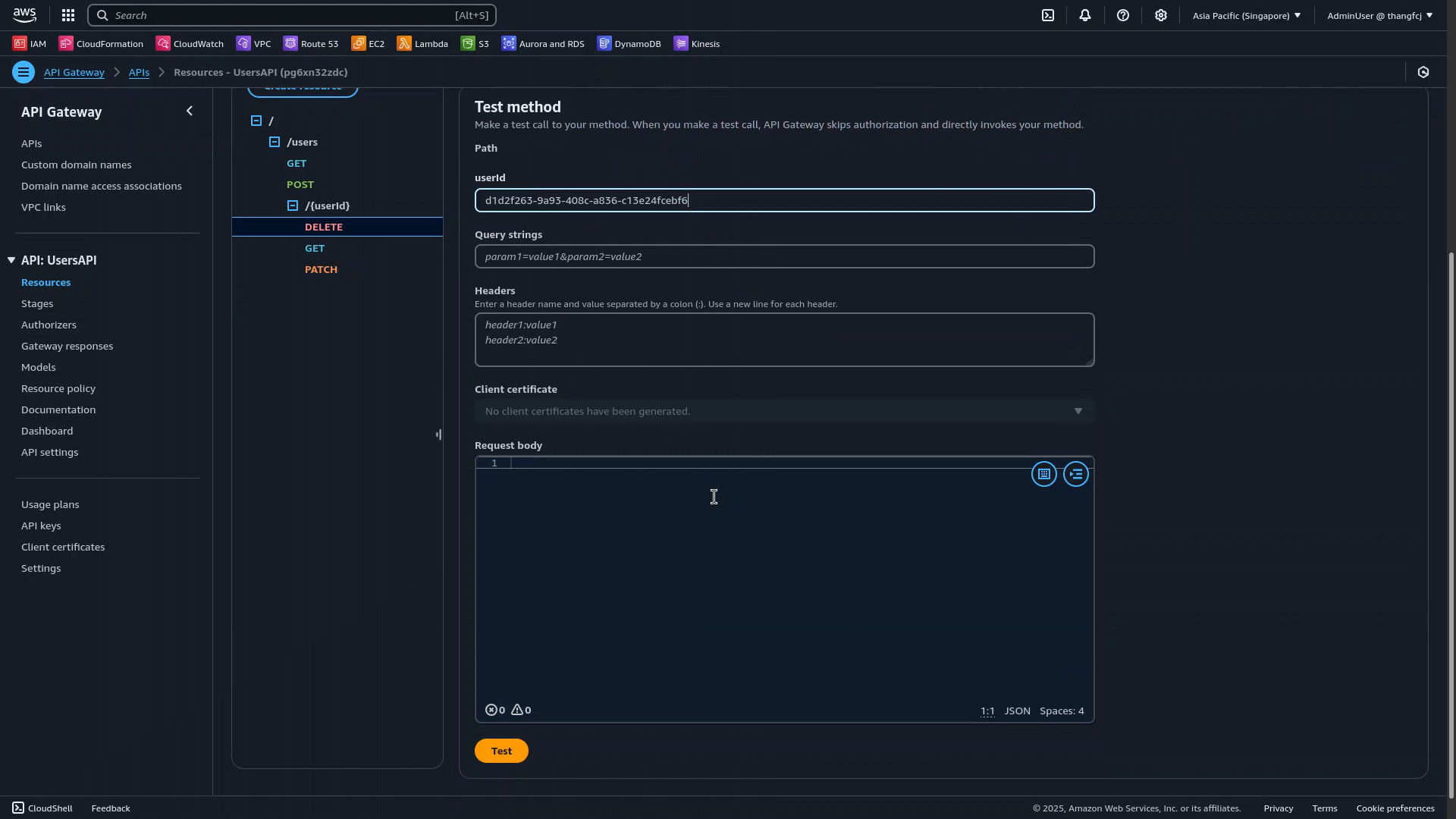Screen dimensions: 1456x819
Task: Click Feedback in the footer
Action: 111,808
